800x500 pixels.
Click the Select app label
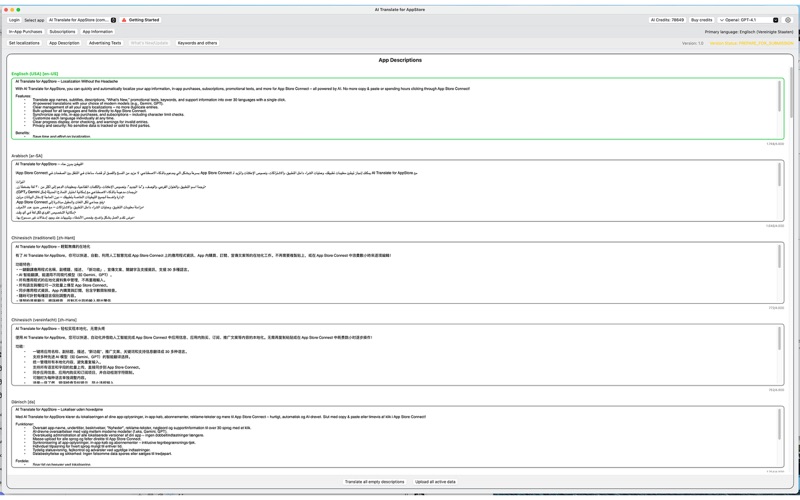point(34,20)
